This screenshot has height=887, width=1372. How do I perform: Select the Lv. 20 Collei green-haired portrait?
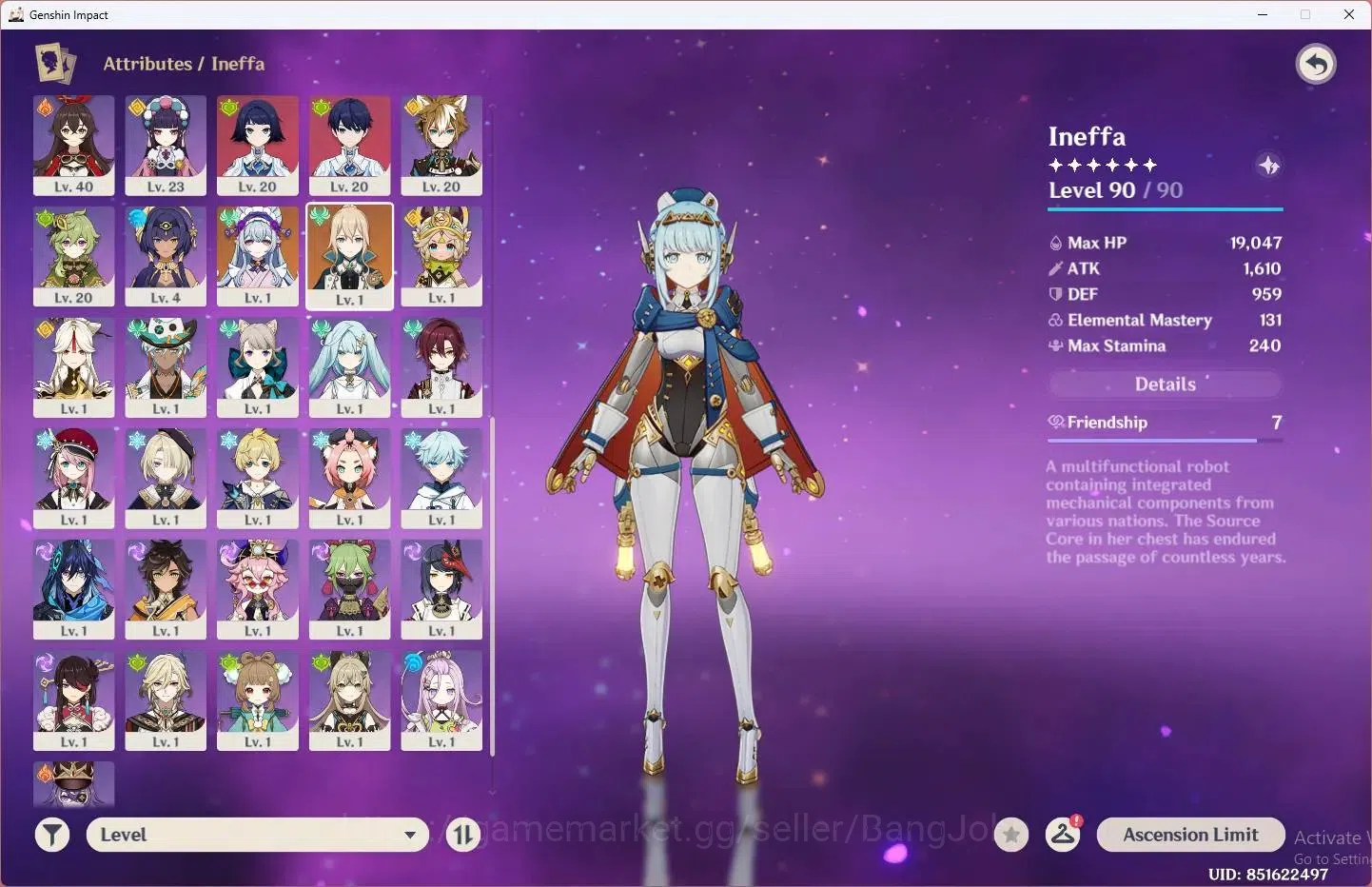[74, 256]
